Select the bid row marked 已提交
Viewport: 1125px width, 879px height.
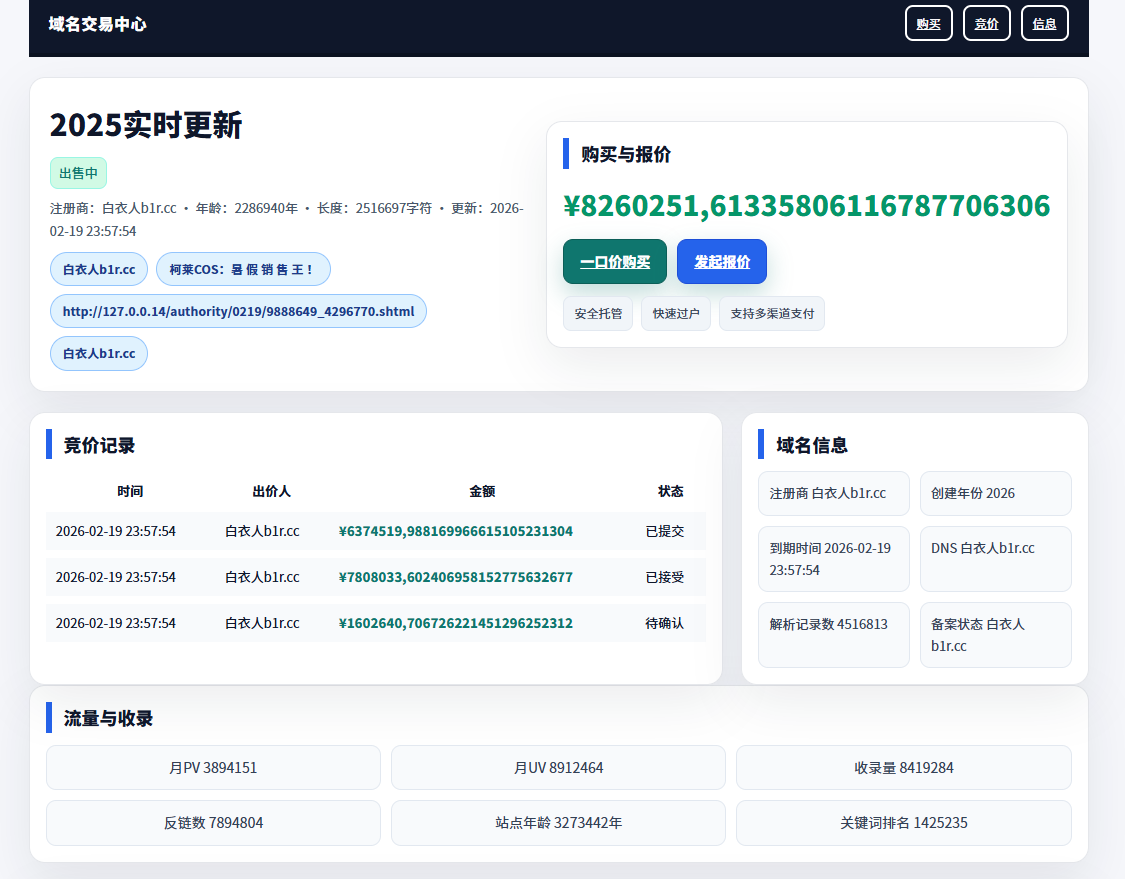pyautogui.click(x=375, y=531)
